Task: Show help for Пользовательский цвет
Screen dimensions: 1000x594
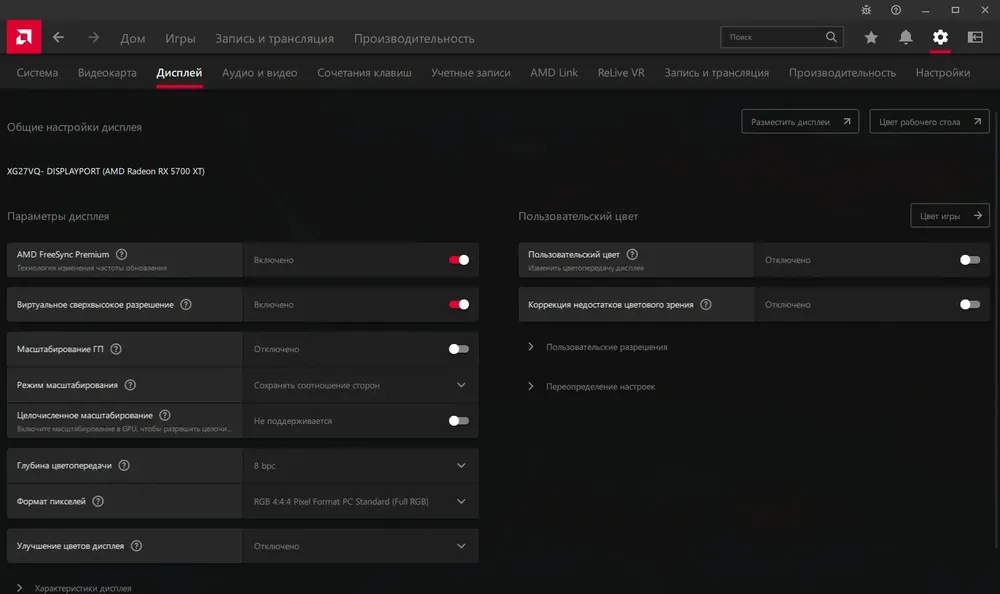Action: [632, 254]
